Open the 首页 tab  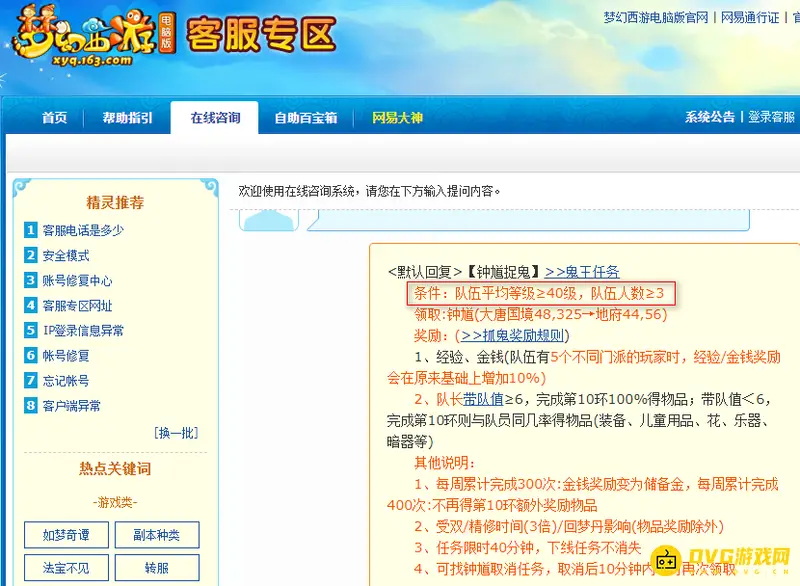click(55, 118)
